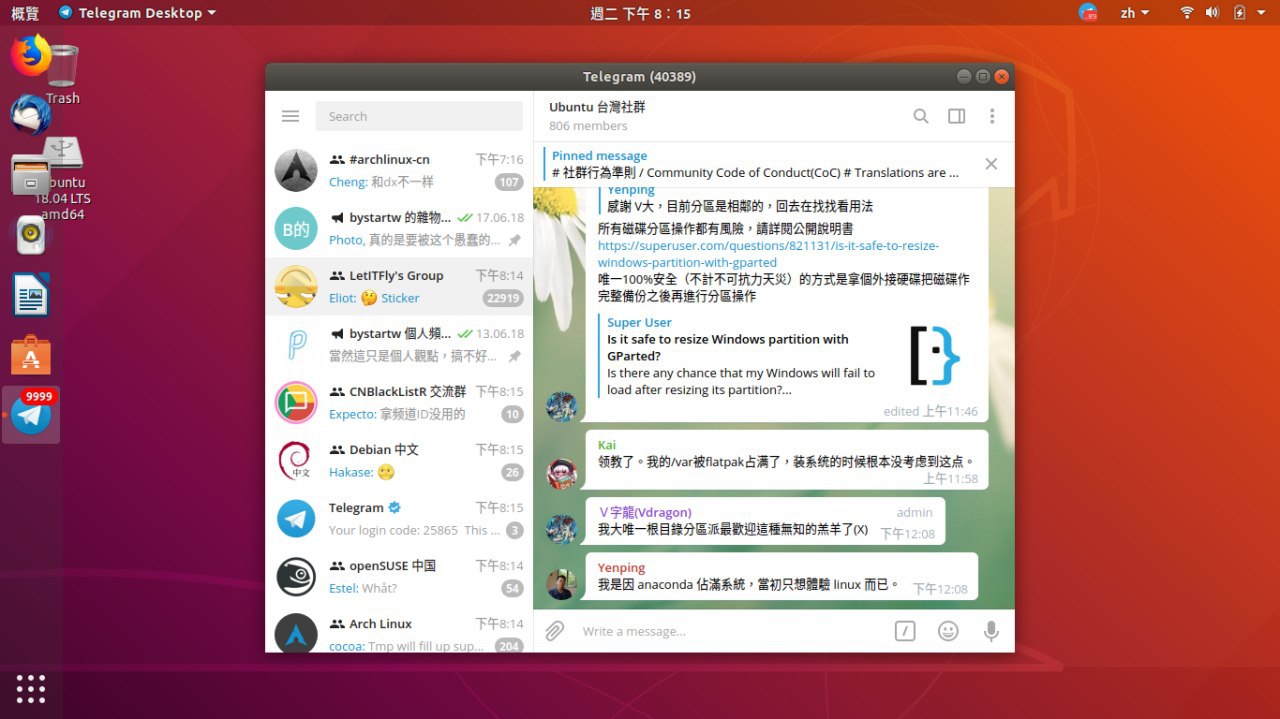
Task: Click the 107 unread badge
Action: [509, 182]
